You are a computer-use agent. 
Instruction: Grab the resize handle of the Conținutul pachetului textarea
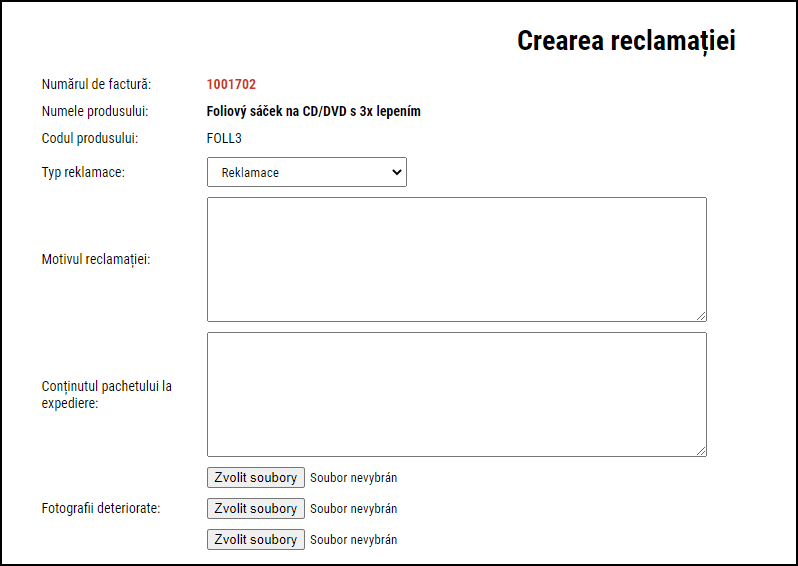point(701,451)
